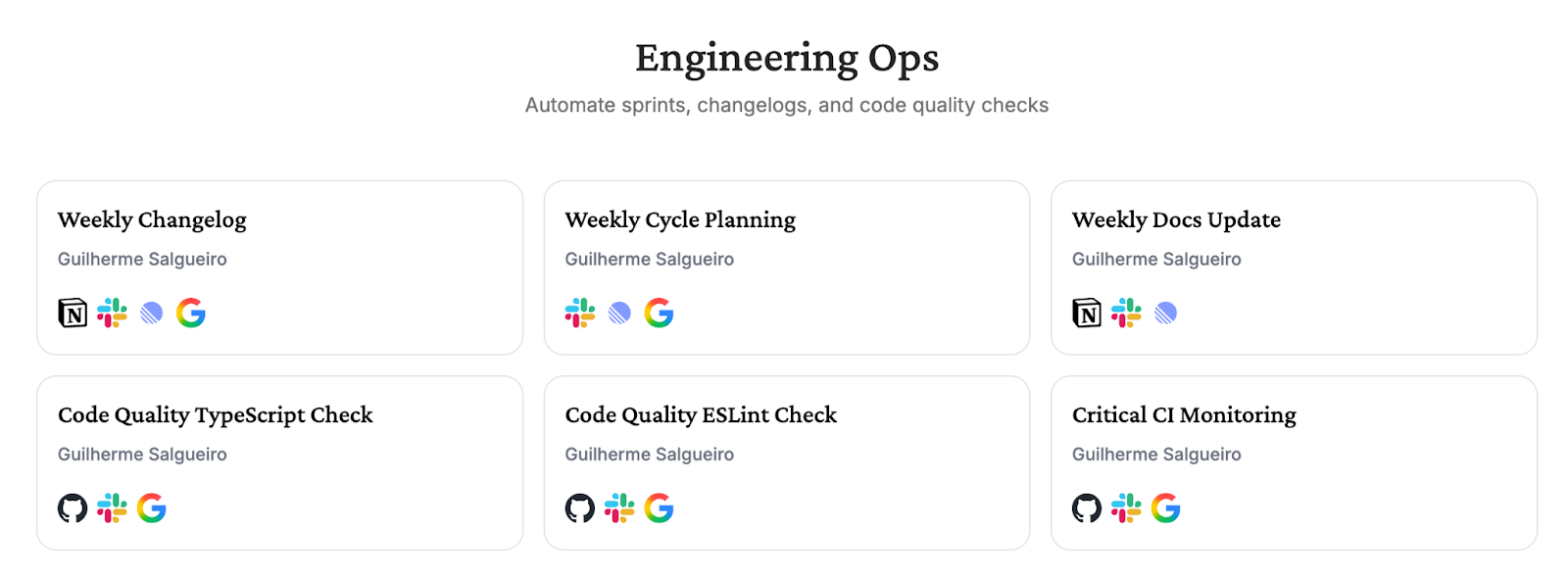Click the GitHub icon on Code Quality TypeScript Check
The image size is (1568, 578).
click(72, 508)
